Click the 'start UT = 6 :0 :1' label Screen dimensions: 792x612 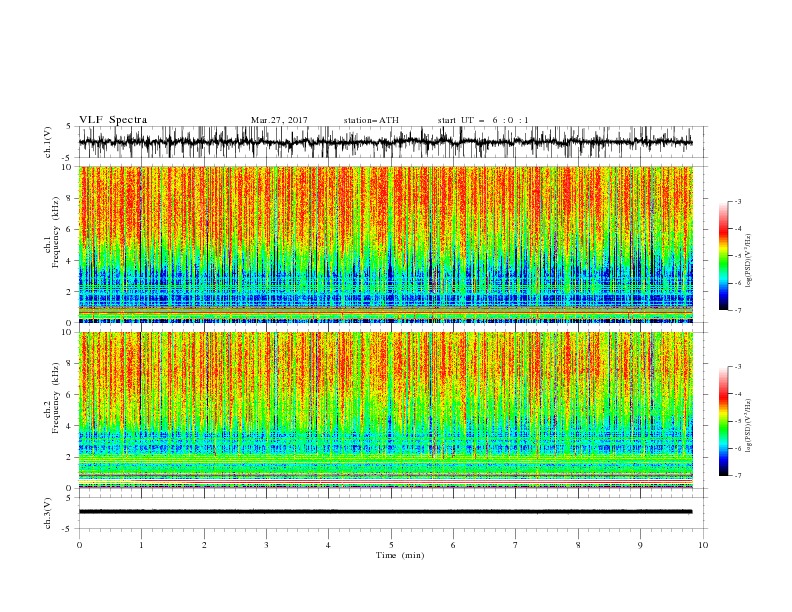[x=483, y=120]
